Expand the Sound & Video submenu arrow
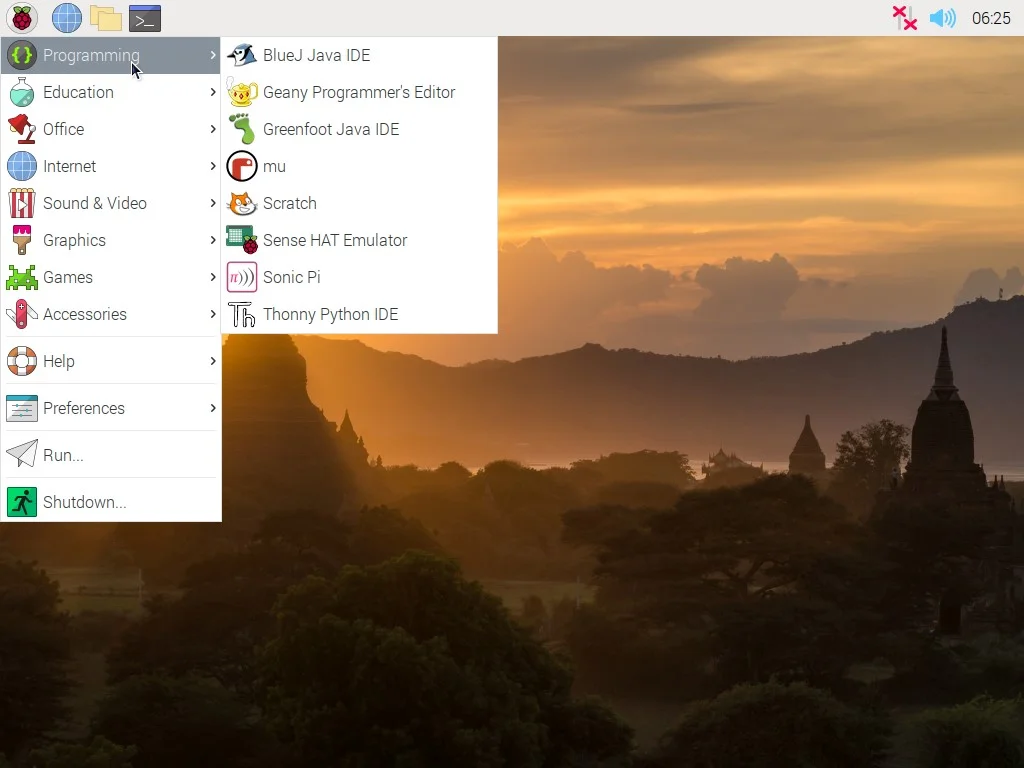 click(x=213, y=203)
